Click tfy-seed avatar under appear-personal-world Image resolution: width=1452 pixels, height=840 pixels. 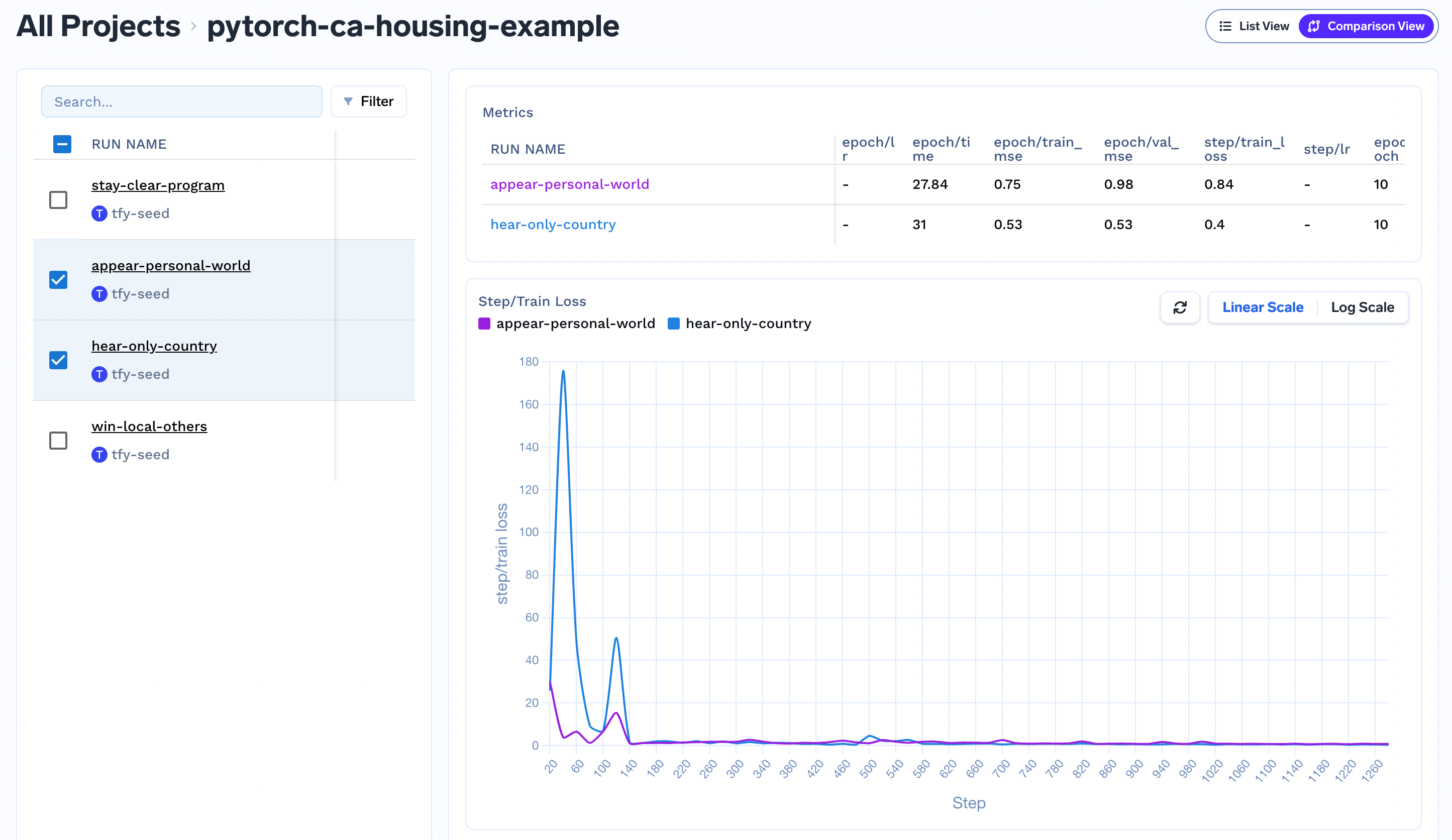pyautogui.click(x=99, y=294)
